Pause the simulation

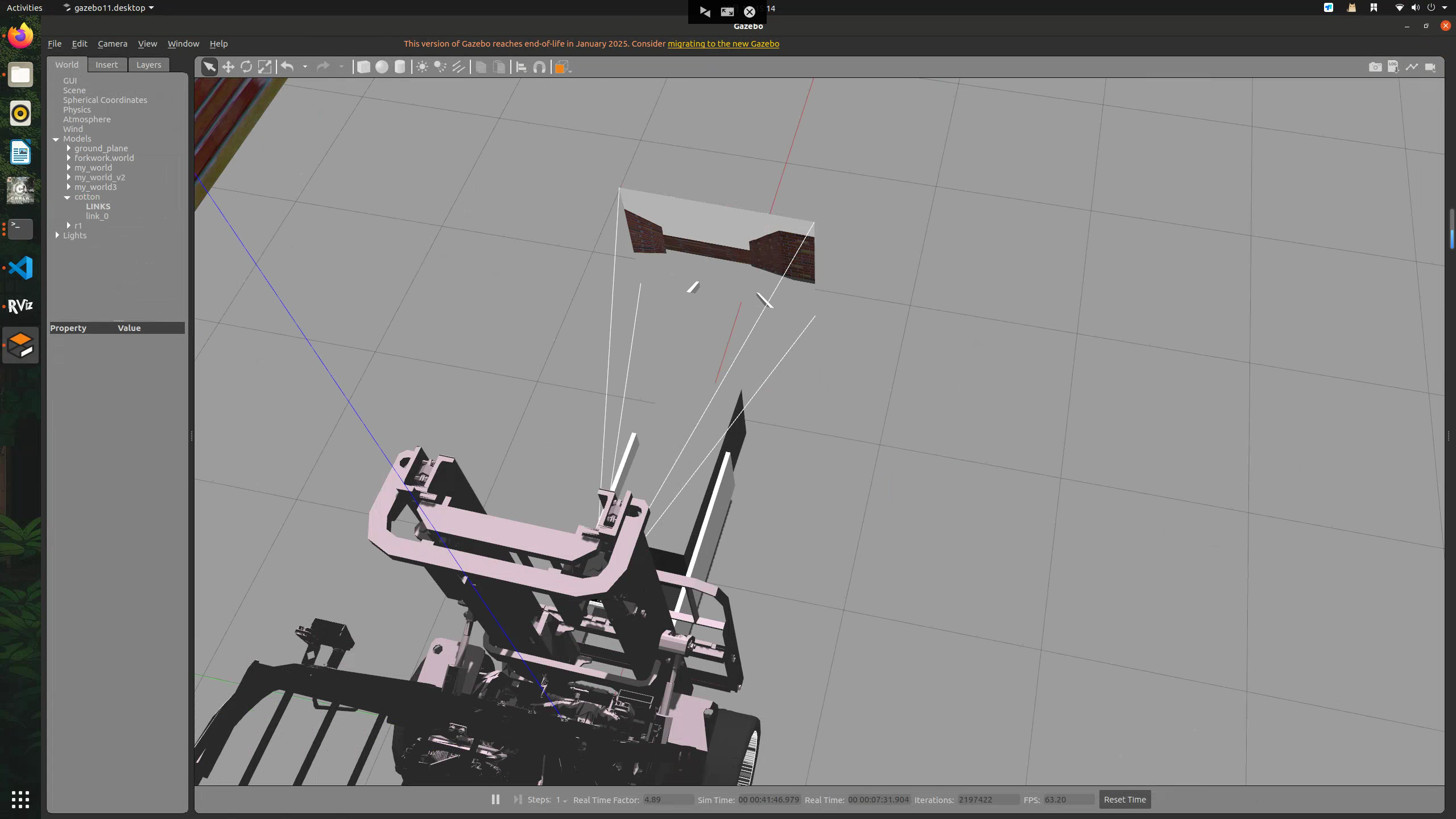[495, 799]
